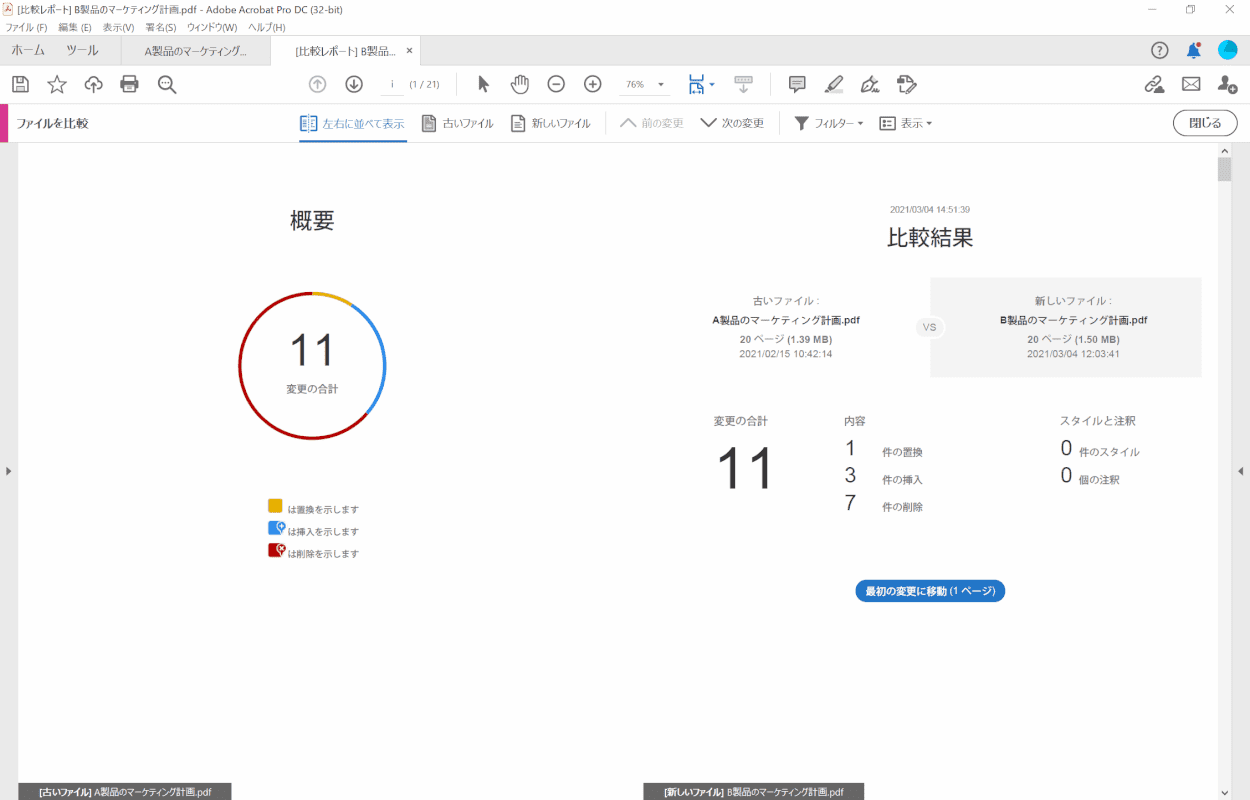1250x800 pixels.
Task: Click 次の変更 next change button
Action: point(732,123)
